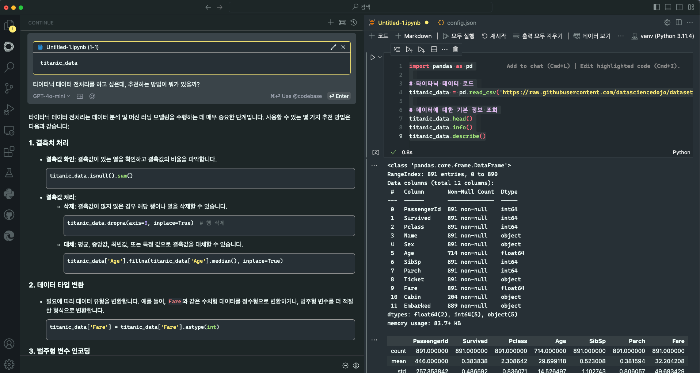This screenshot has width=700, height=373.
Task: Open the GPT-4o-mini model selector
Action: click(x=52, y=96)
